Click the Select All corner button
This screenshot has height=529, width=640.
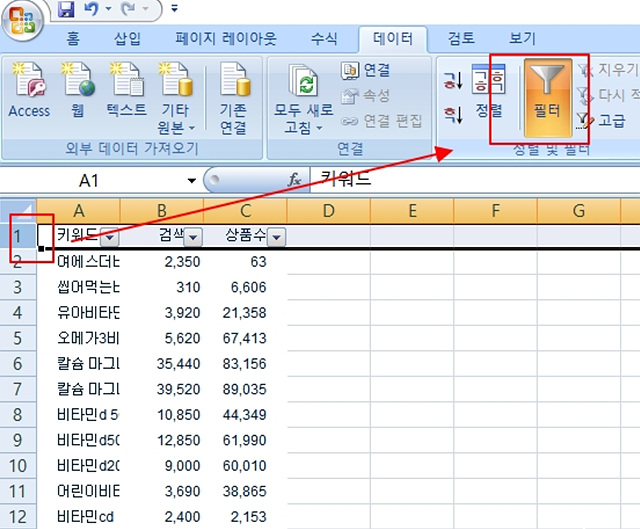(18, 211)
